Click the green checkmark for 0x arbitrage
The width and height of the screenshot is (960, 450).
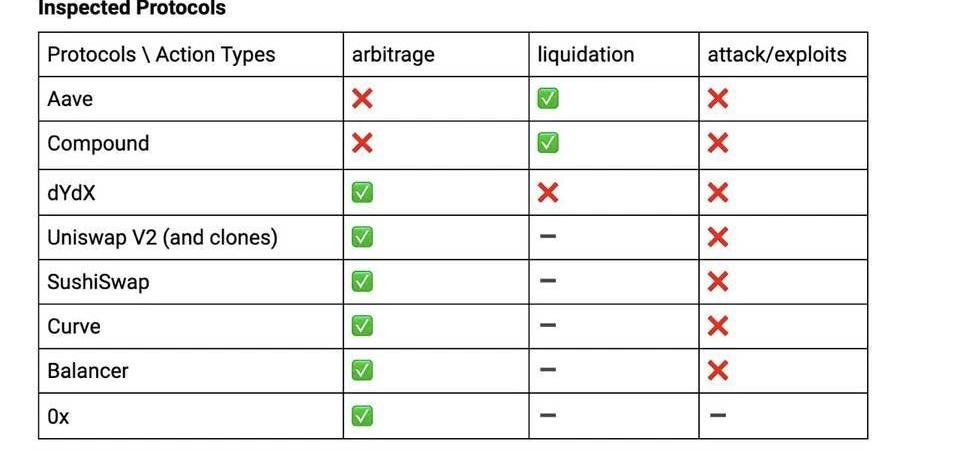point(362,416)
